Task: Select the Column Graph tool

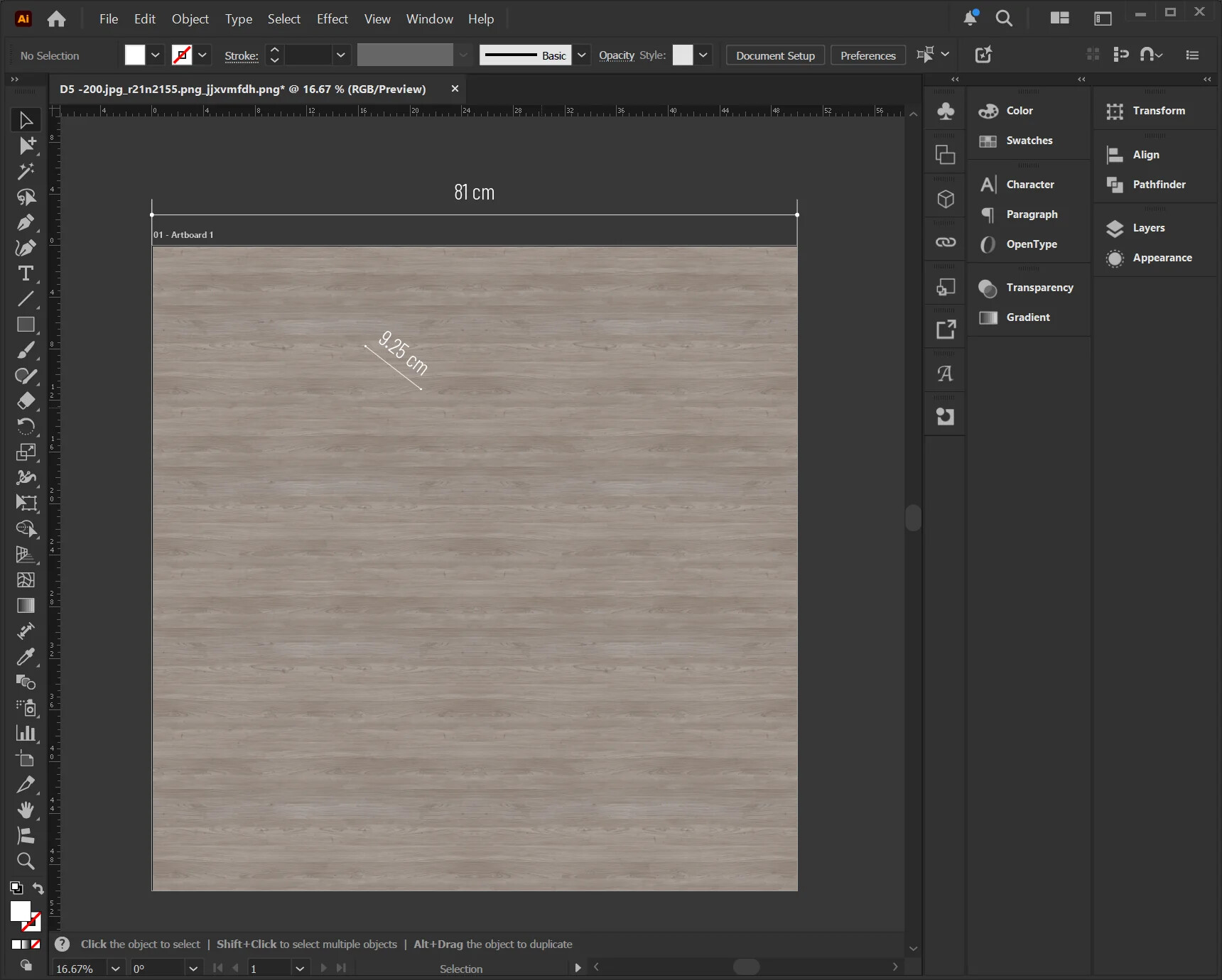Action: coord(26,734)
